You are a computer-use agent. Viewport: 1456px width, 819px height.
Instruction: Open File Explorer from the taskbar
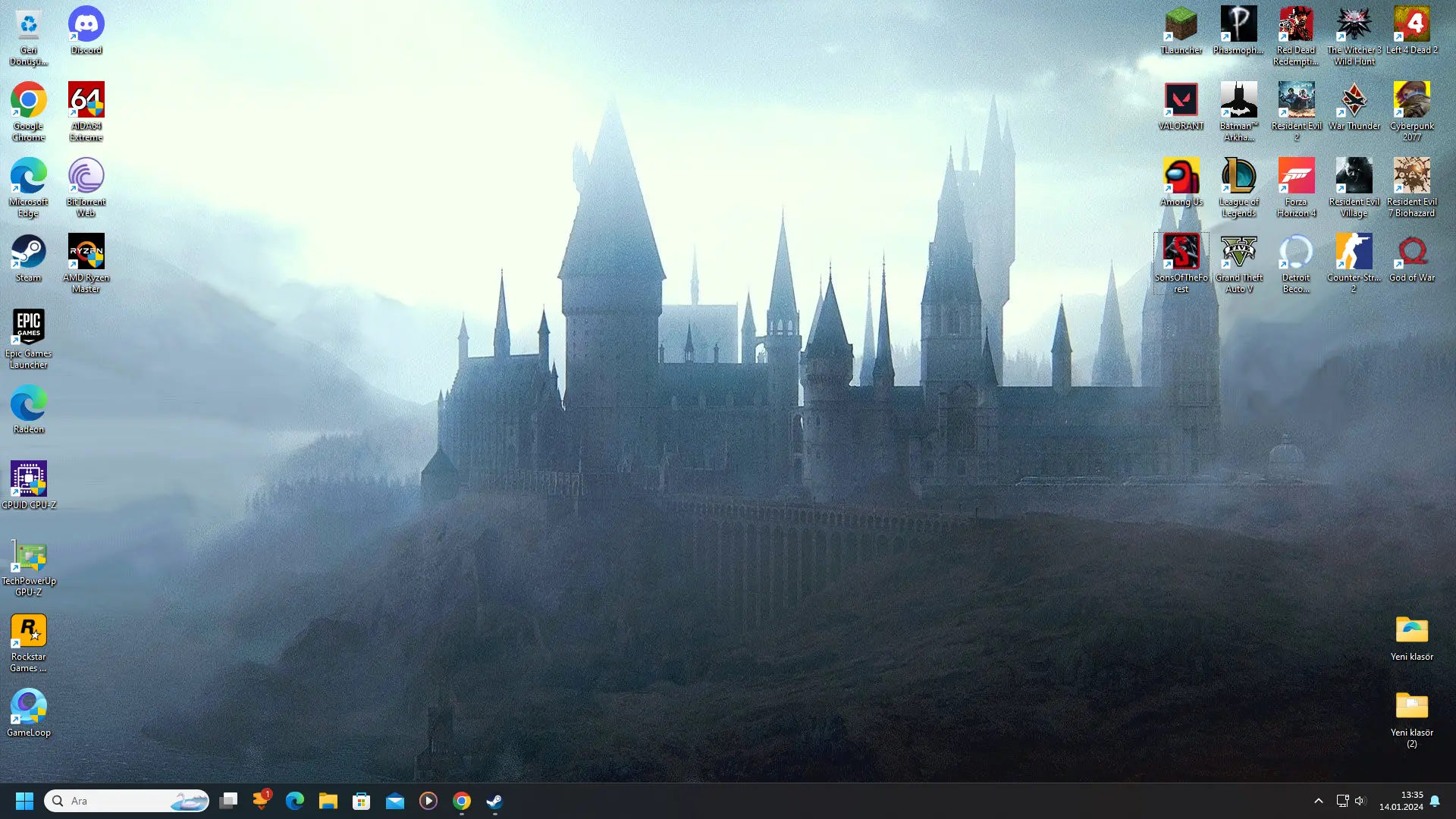tap(328, 801)
